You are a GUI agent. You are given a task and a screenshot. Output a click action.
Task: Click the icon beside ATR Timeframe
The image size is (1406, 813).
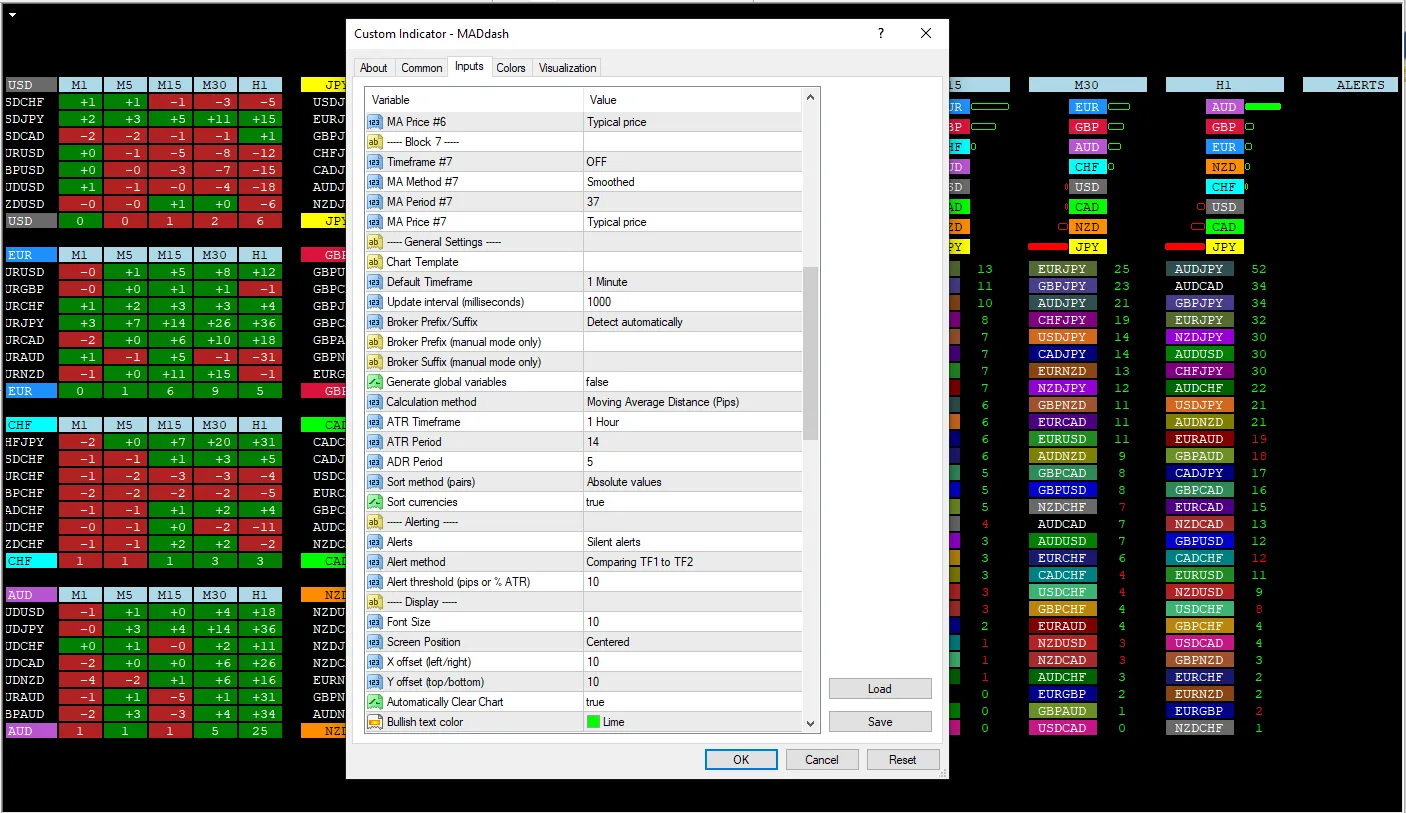375,422
